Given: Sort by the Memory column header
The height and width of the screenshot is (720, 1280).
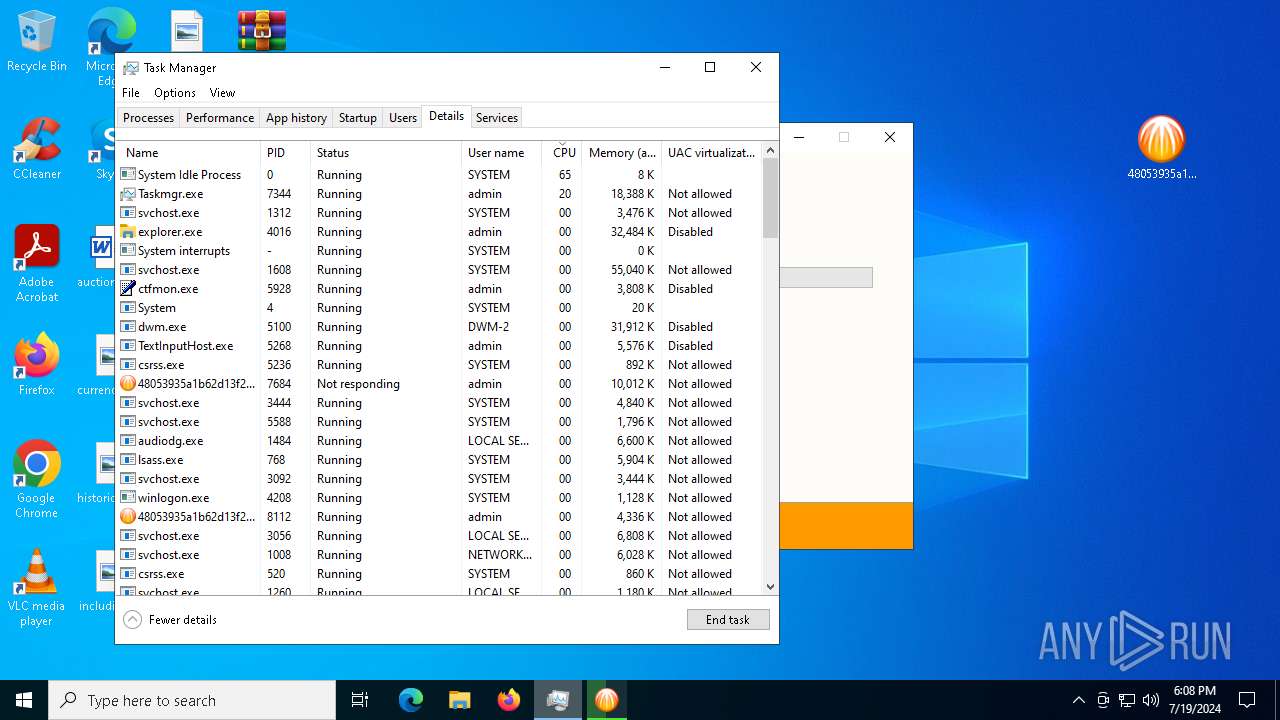Looking at the screenshot, I should pyautogui.click(x=622, y=153).
